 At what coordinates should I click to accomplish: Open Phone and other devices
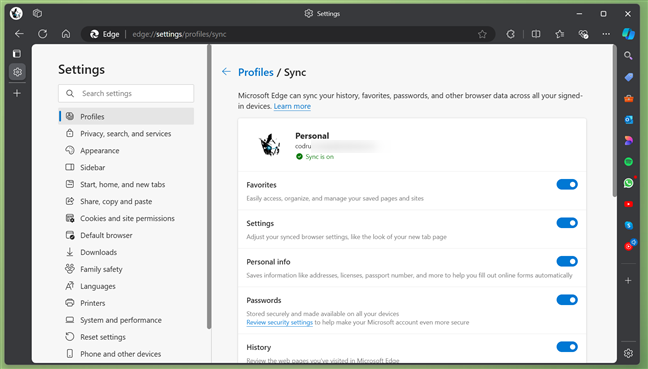pos(126,354)
